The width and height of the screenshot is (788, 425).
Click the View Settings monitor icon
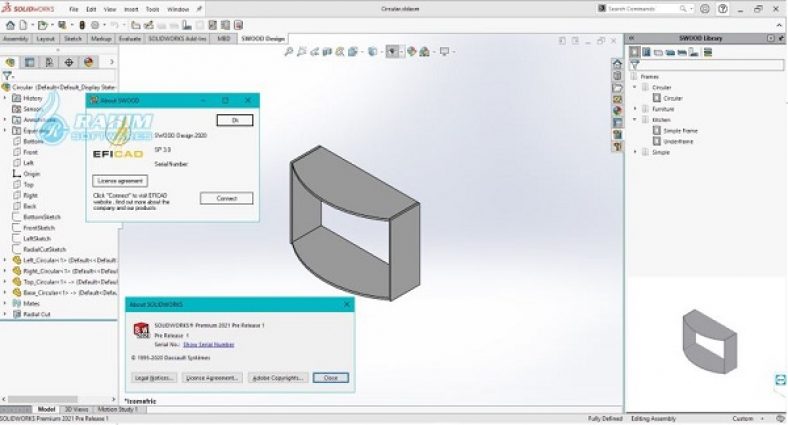444,52
